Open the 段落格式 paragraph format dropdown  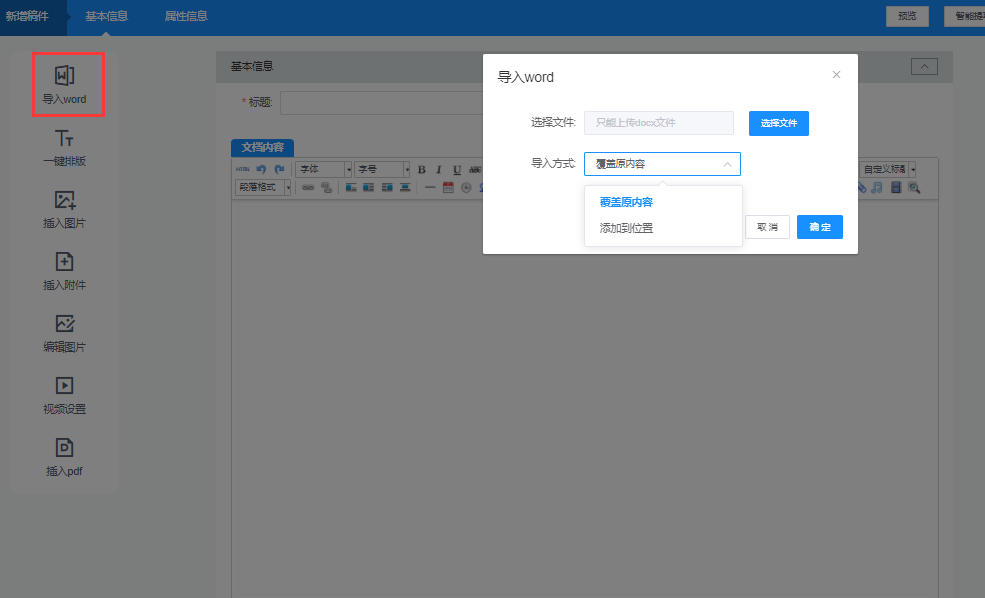pyautogui.click(x=264, y=187)
